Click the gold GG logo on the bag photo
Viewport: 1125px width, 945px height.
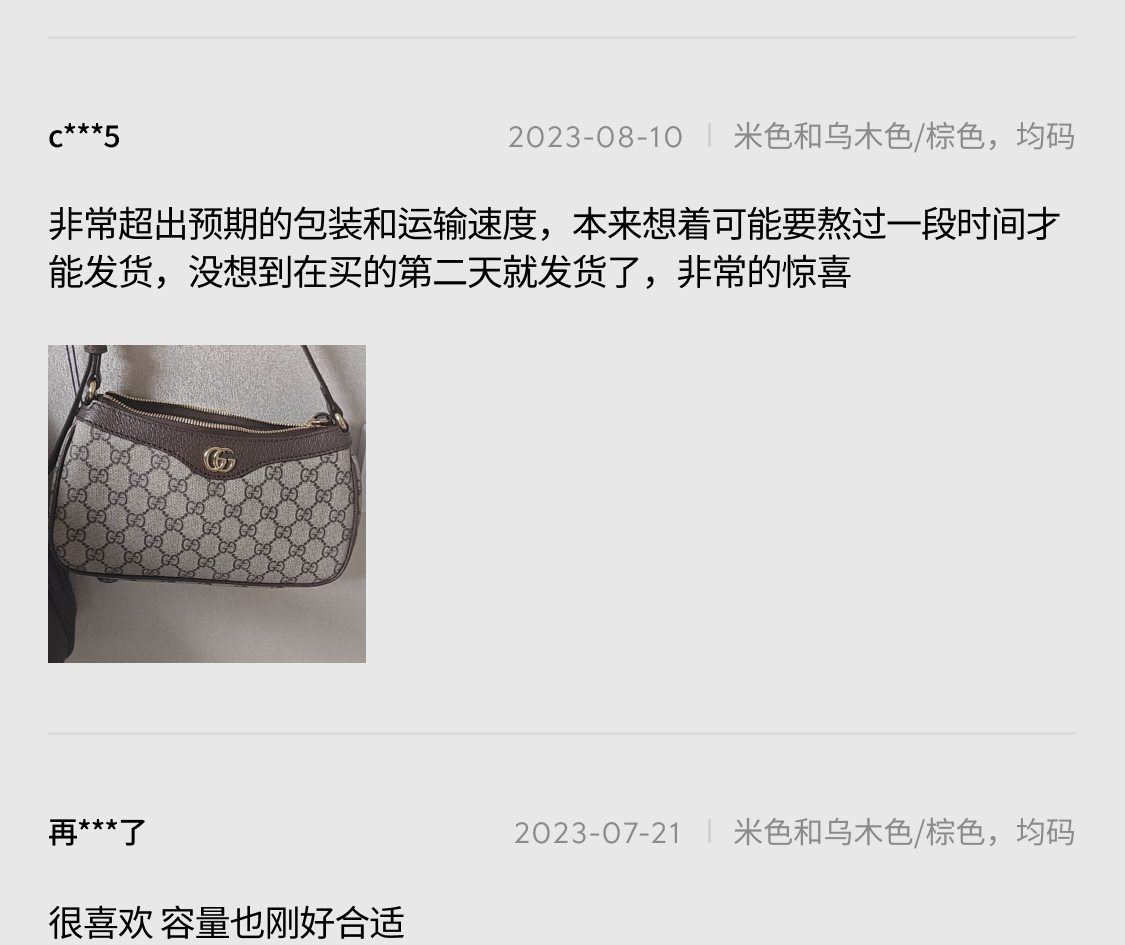(x=219, y=459)
